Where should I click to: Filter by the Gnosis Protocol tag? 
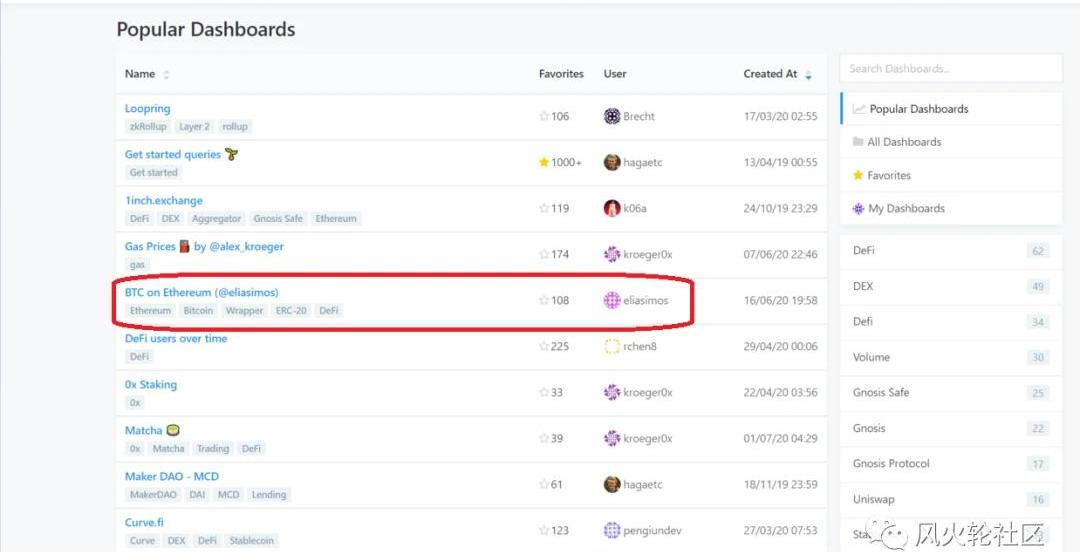pos(951,464)
